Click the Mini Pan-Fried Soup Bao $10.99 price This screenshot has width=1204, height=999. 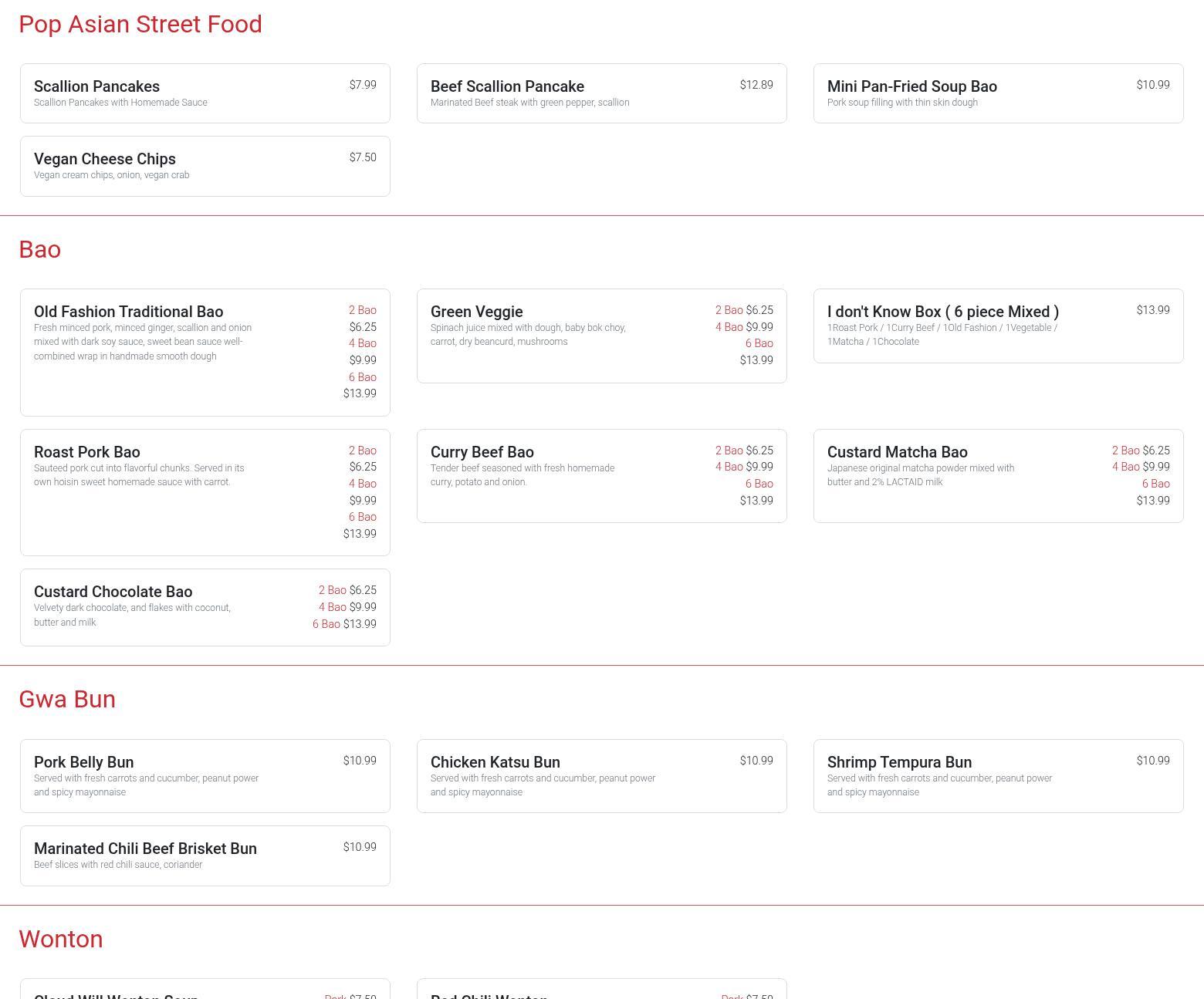click(x=1153, y=85)
